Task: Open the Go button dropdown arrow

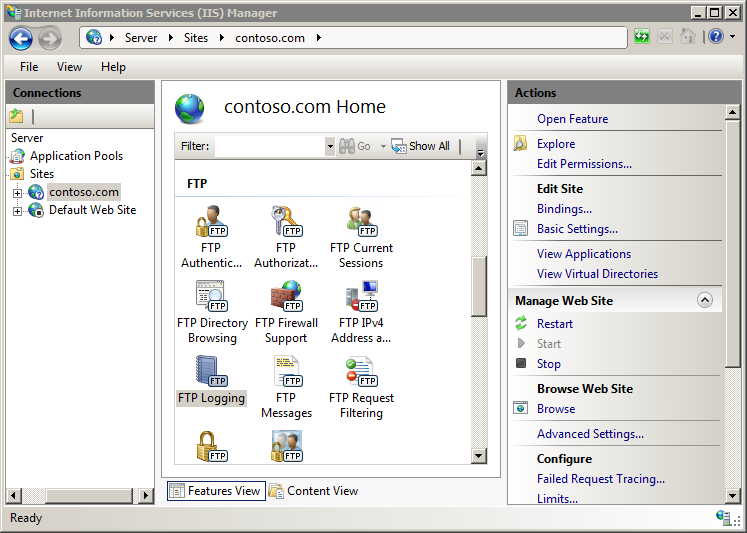Action: click(x=383, y=146)
